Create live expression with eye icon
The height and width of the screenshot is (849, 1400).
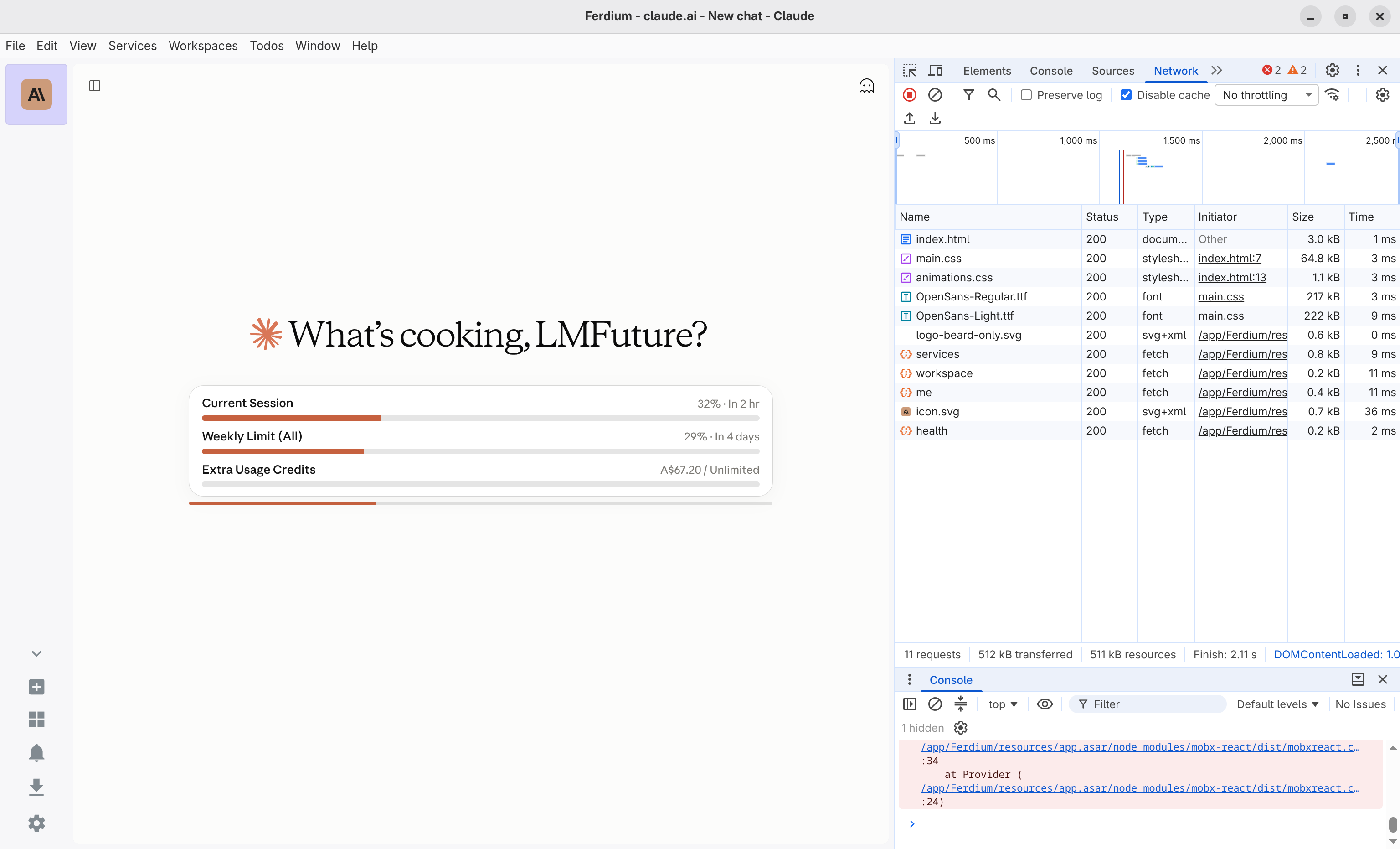point(1045,704)
